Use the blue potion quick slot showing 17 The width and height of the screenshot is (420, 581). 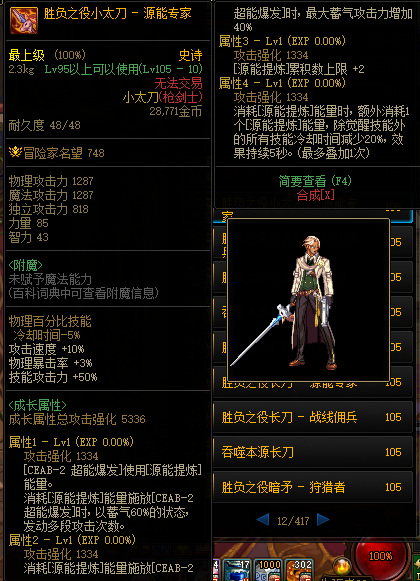pos(237,570)
